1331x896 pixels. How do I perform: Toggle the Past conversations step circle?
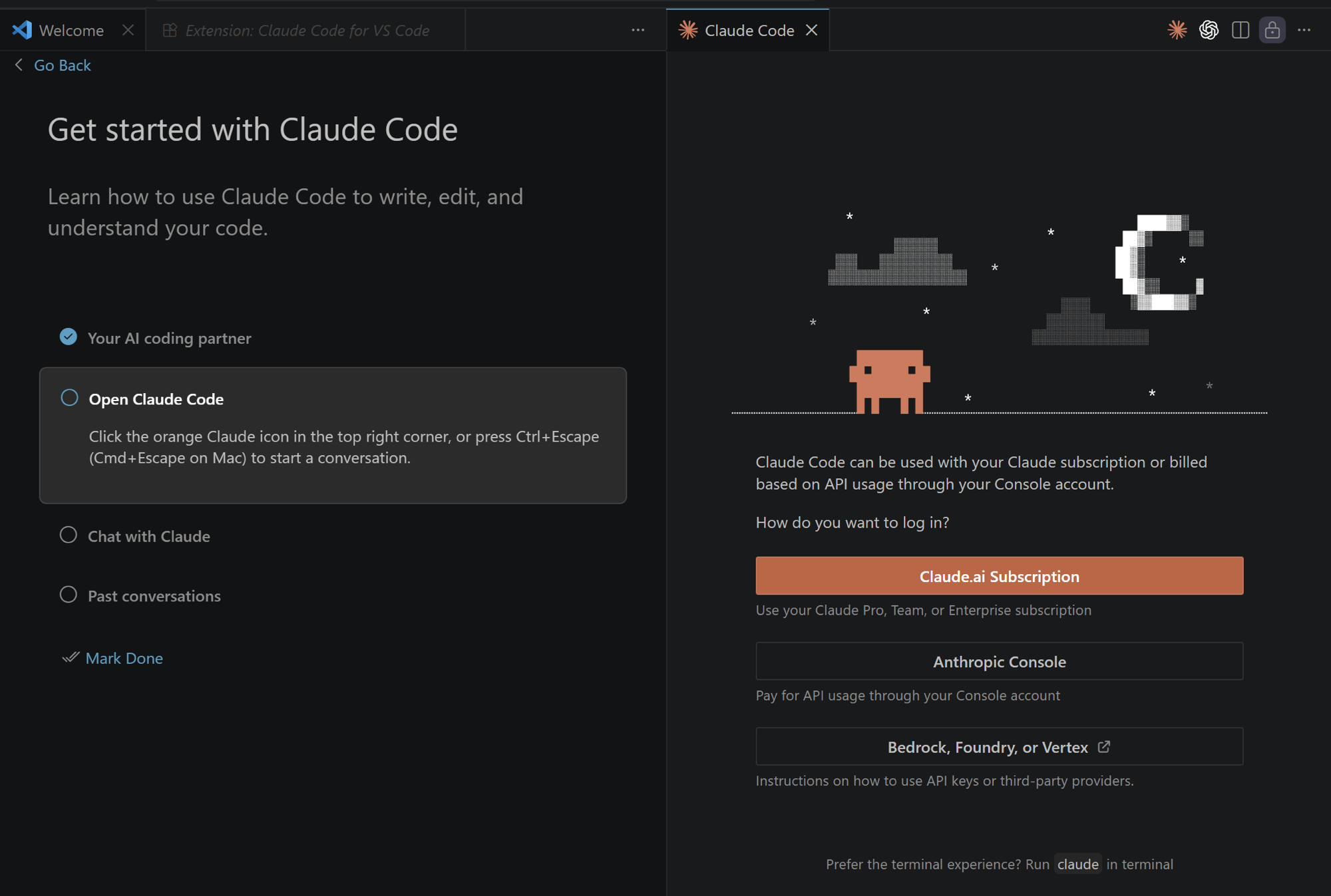point(68,595)
